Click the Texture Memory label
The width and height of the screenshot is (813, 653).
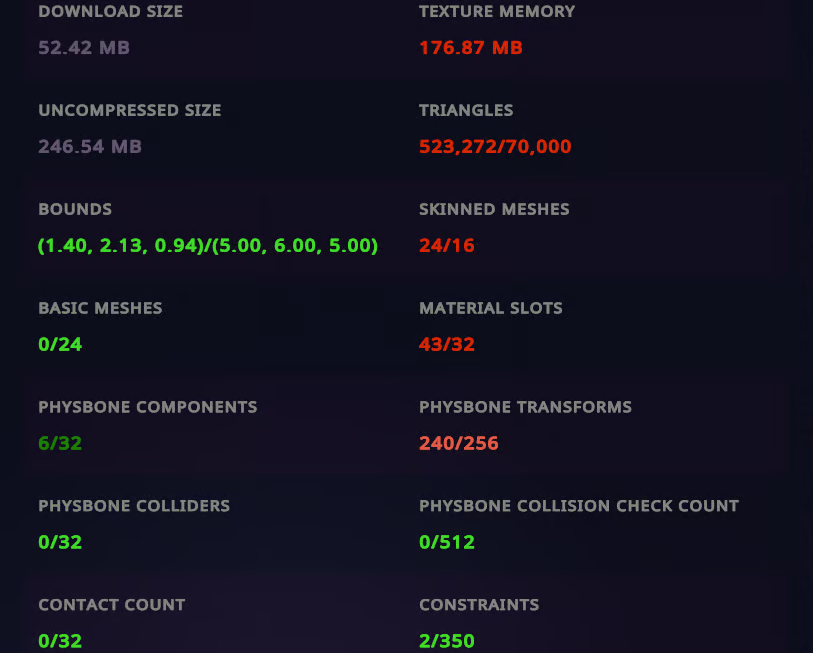[497, 11]
